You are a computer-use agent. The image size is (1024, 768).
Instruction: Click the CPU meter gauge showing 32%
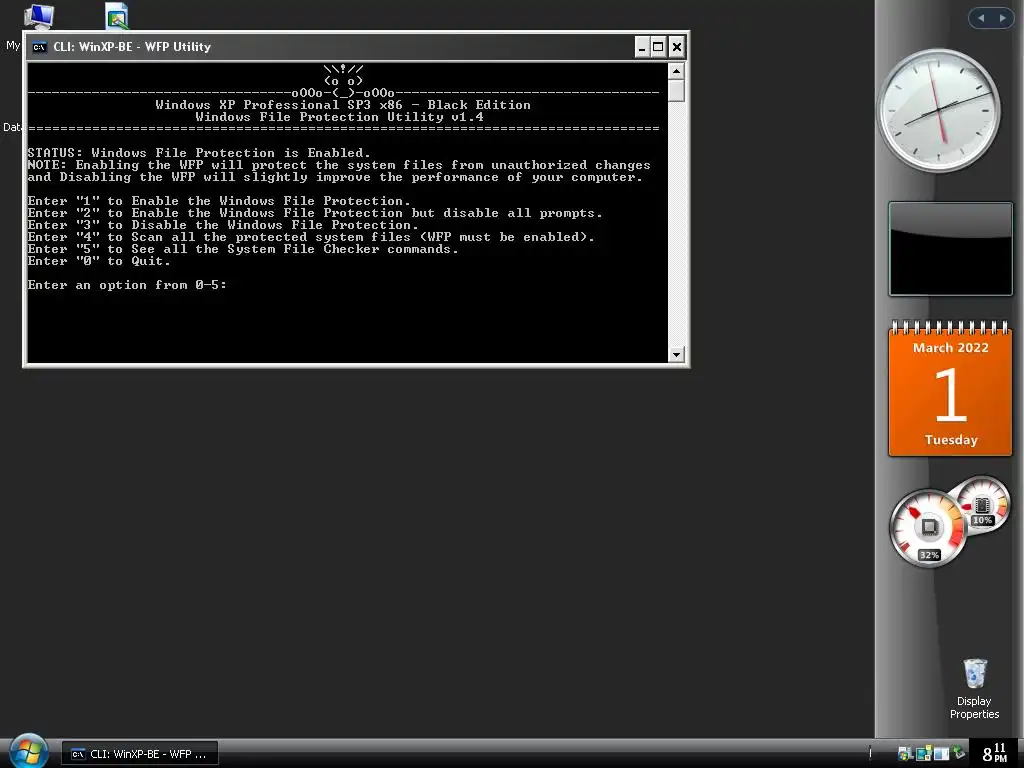click(x=928, y=528)
